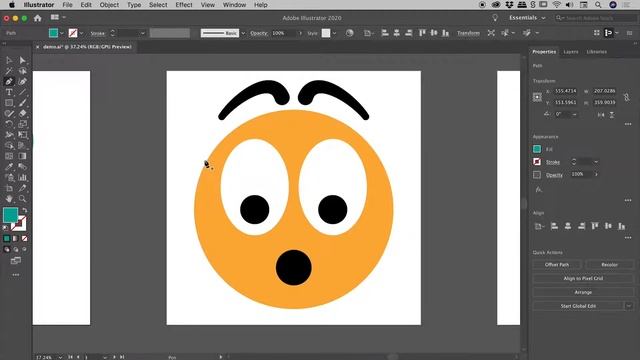Viewport: 640px width, 360px height.
Task: Select the Direct Selection tool
Action: [x=22, y=60]
